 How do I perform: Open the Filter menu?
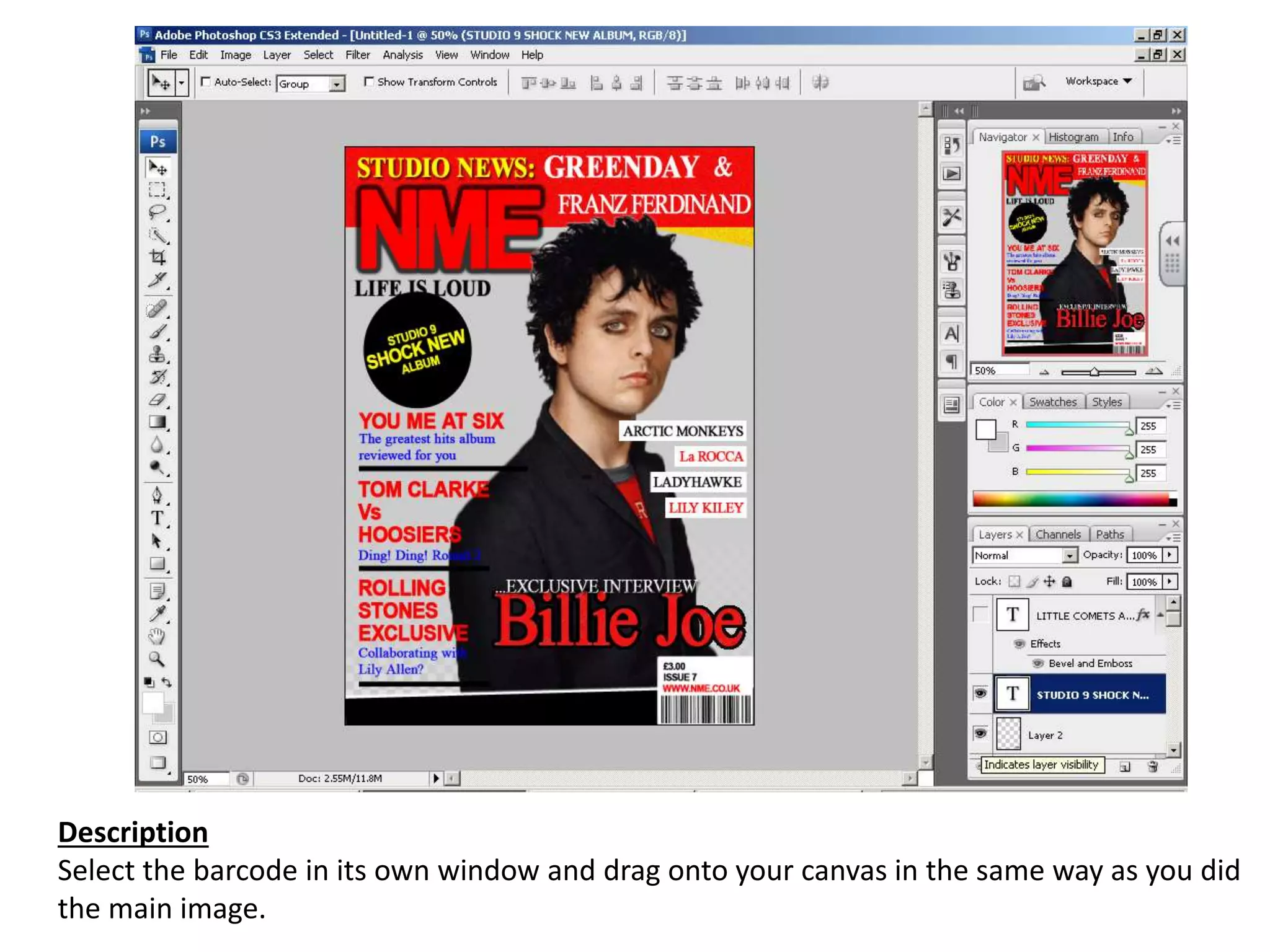358,55
